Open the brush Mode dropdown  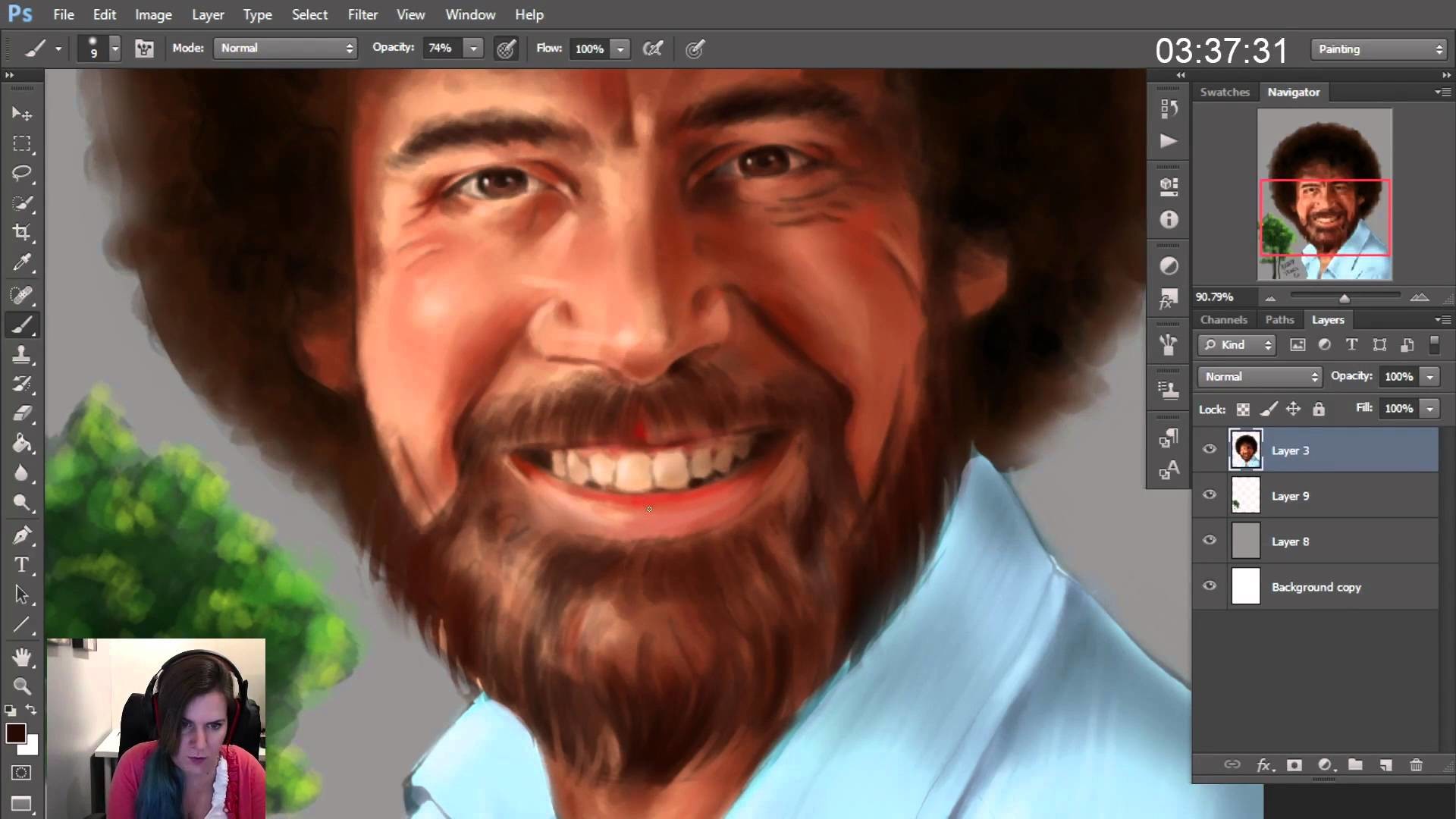pyautogui.click(x=284, y=48)
